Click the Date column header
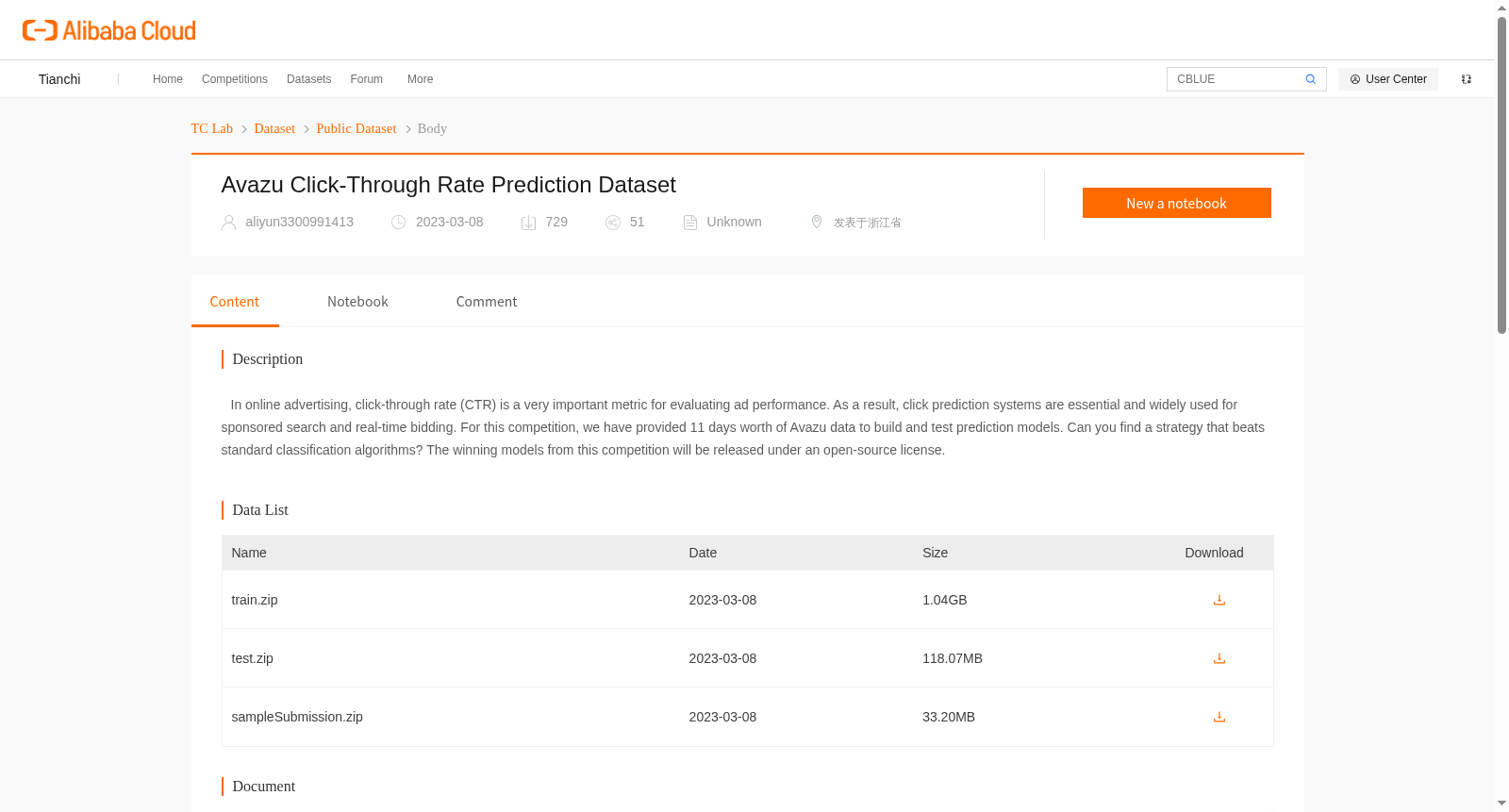 coord(703,553)
